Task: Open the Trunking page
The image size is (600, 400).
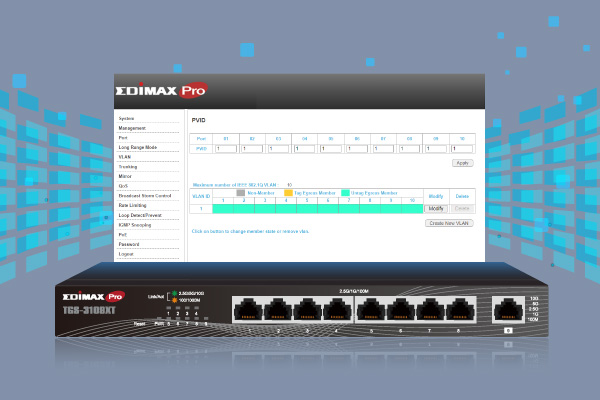Action: [127, 167]
